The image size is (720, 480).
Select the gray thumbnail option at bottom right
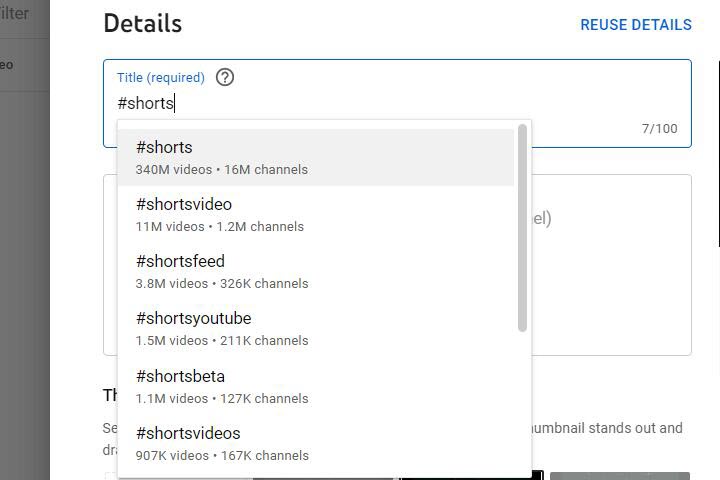click(619, 476)
